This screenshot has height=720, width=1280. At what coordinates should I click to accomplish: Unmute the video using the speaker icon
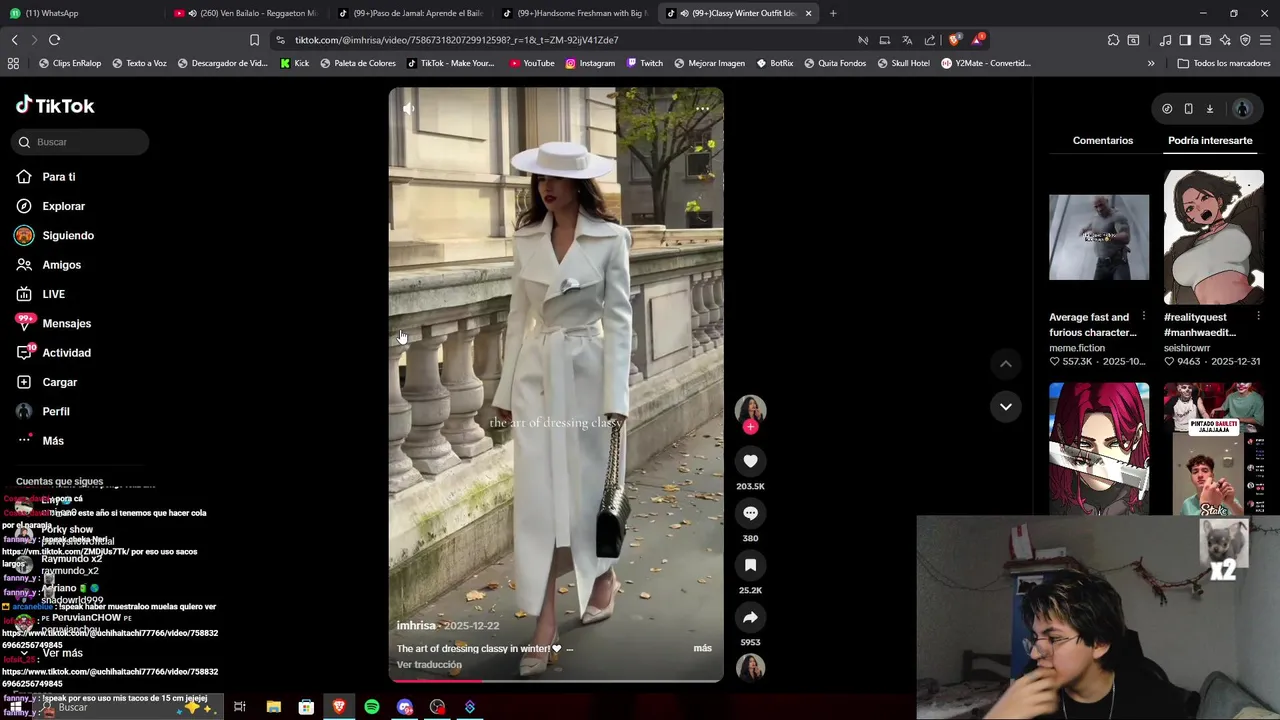408,108
